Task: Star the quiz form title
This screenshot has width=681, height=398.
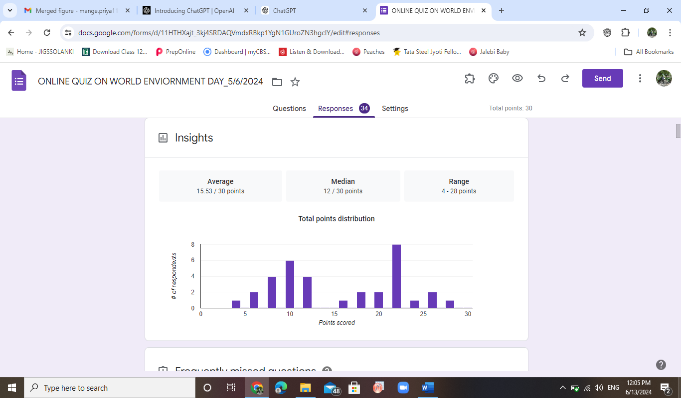Action: pyautogui.click(x=295, y=82)
